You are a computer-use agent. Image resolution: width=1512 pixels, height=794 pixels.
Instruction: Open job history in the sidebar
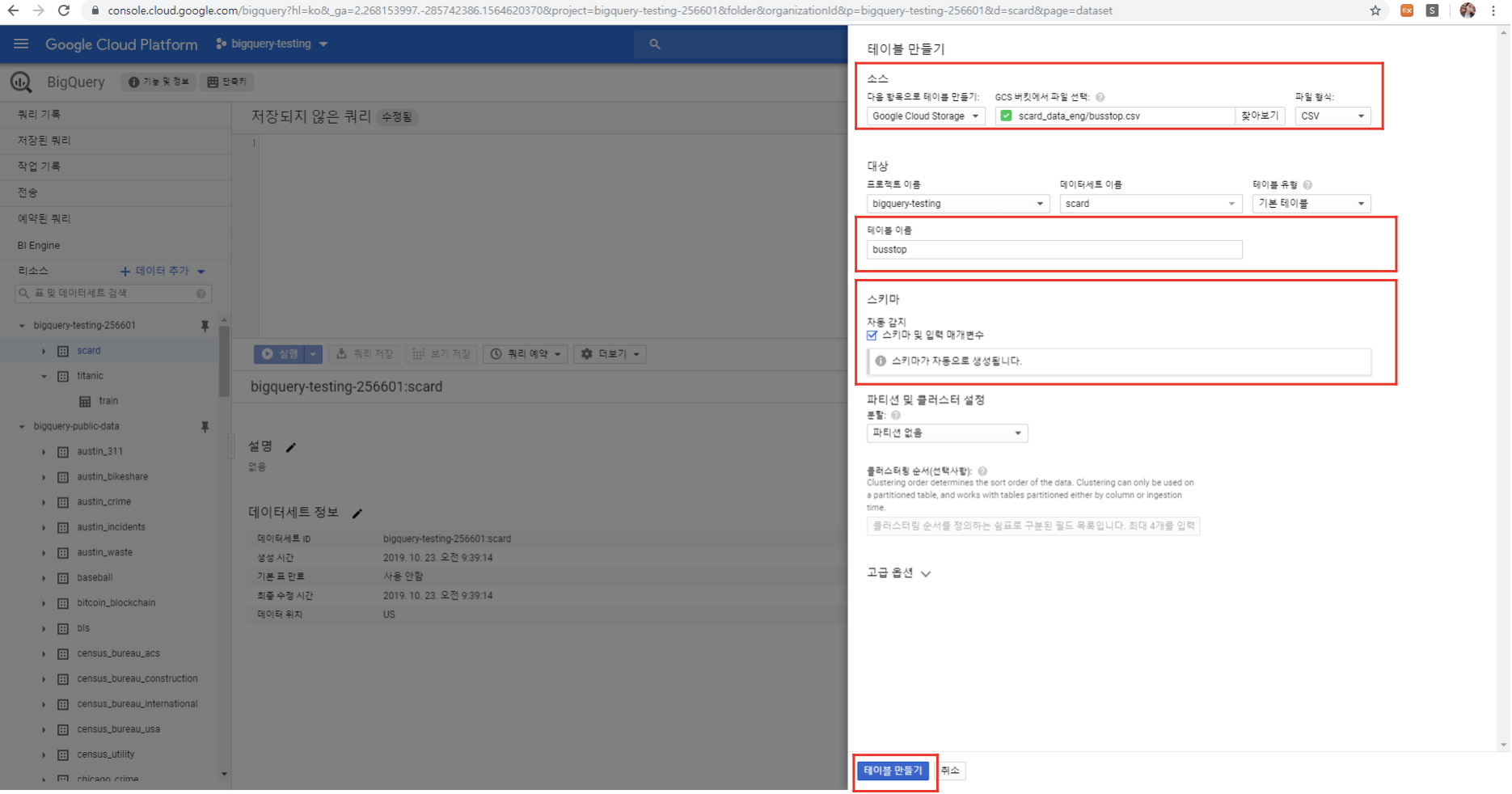39,167
